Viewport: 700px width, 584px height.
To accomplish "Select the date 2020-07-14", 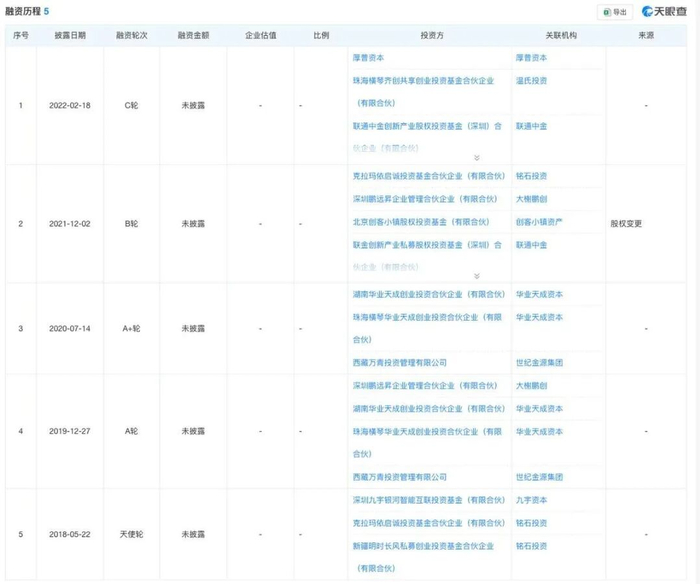I will [70, 329].
